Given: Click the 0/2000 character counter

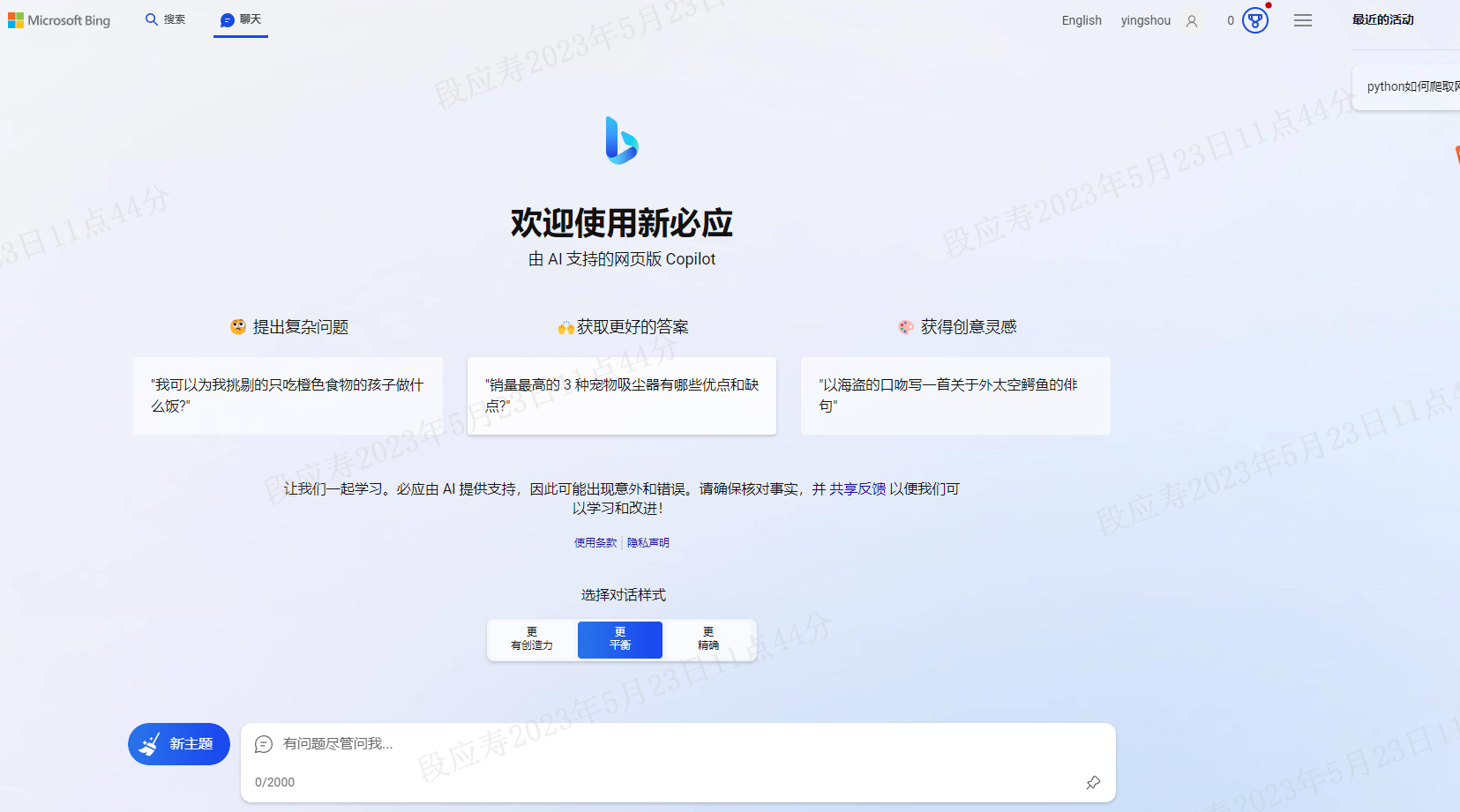Looking at the screenshot, I should point(274,782).
